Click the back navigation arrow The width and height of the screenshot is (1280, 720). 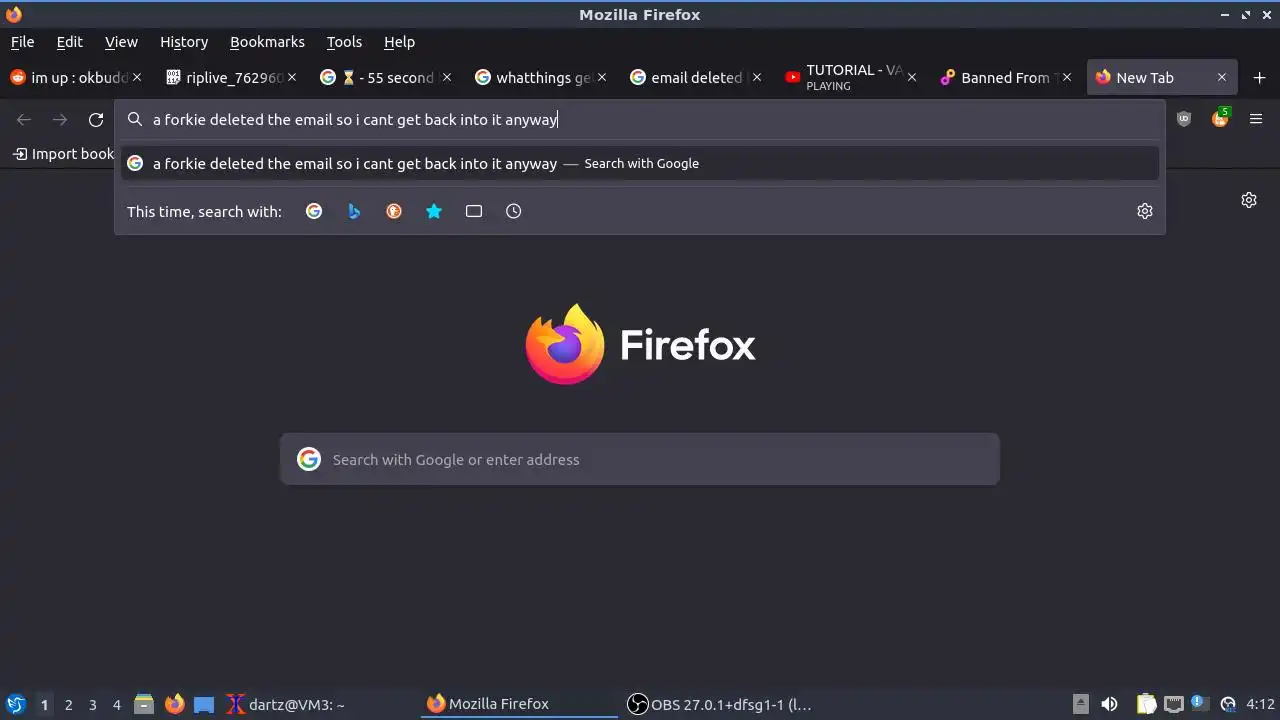point(24,120)
